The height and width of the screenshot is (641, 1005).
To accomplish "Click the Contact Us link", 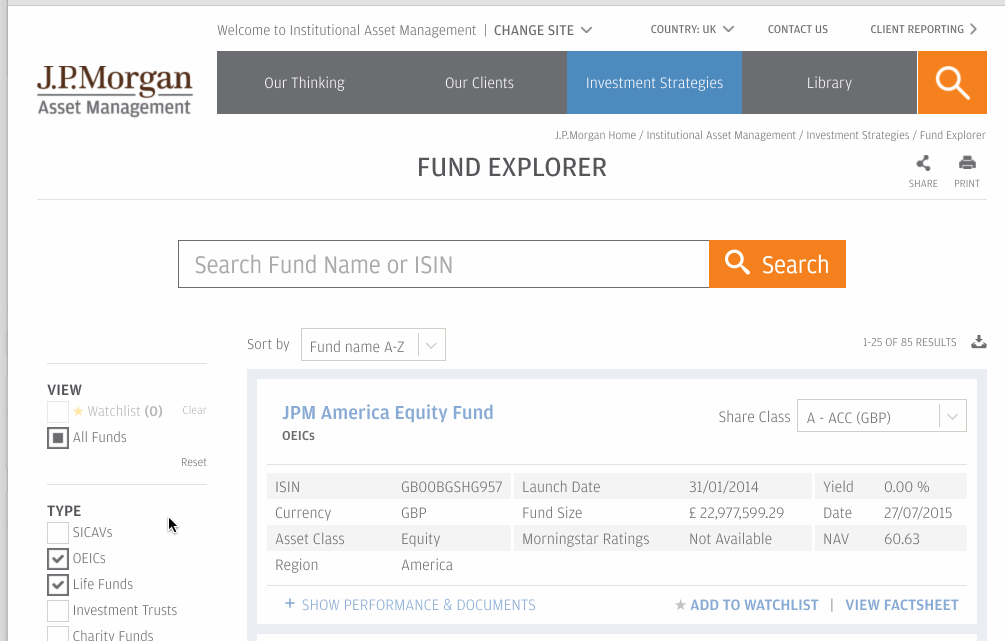I will (797, 29).
